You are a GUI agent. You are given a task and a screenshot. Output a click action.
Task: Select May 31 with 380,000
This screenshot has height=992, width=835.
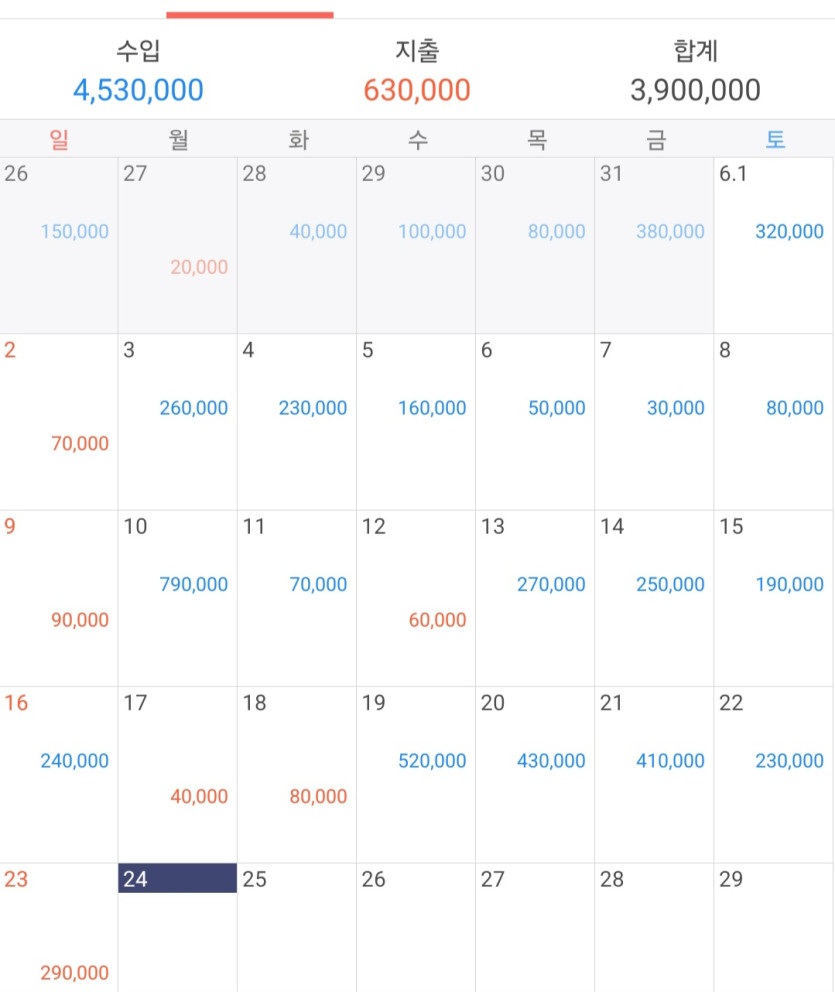pos(654,245)
